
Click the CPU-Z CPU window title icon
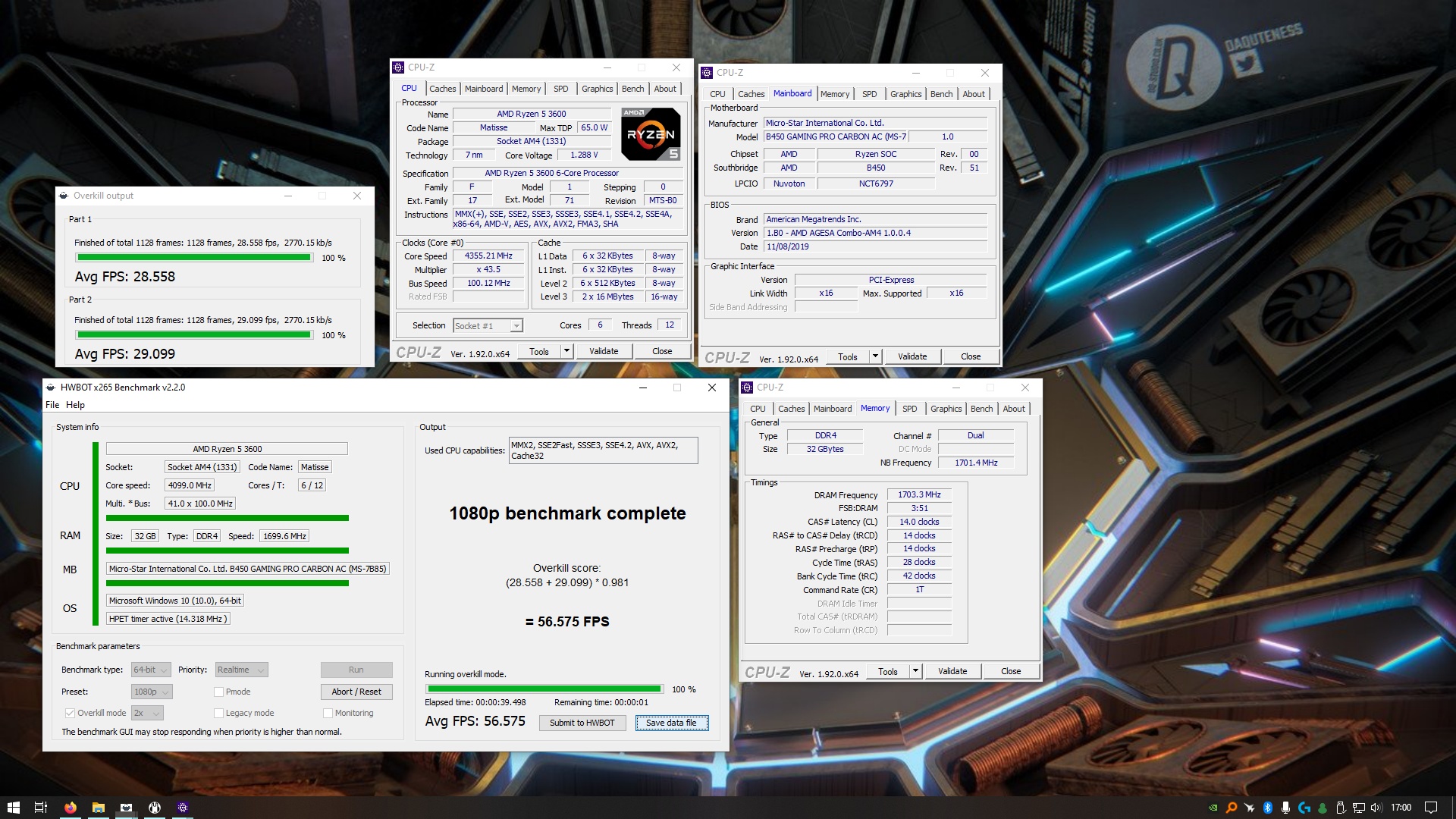398,67
